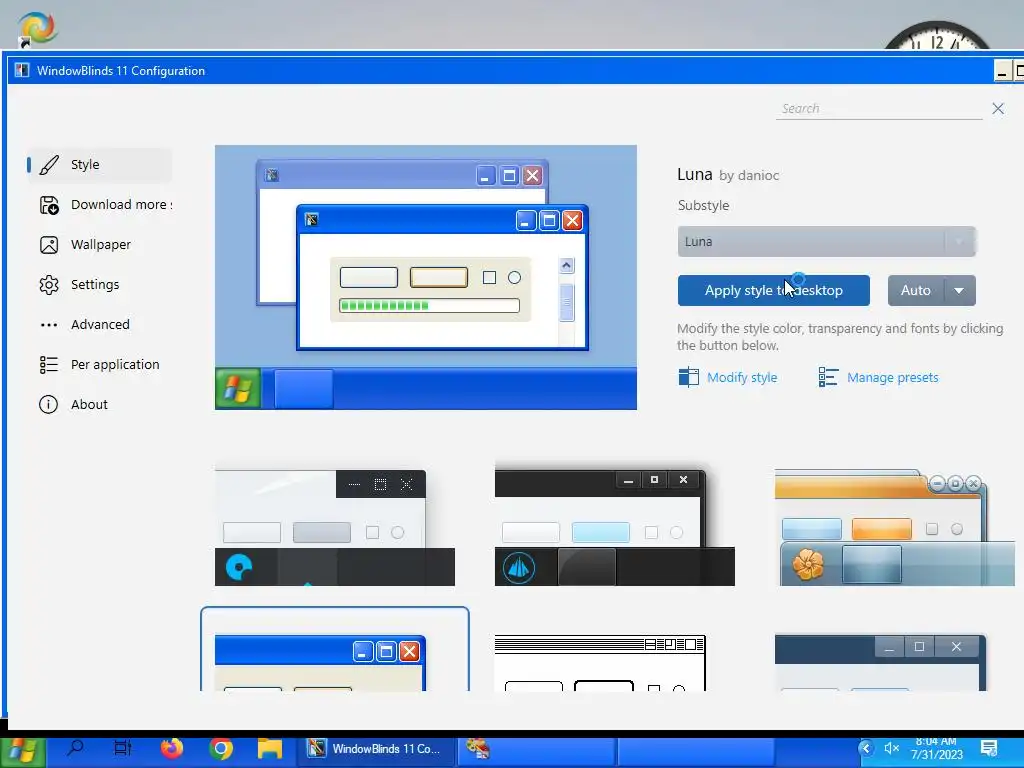Click WindowBlinds 11 taskbar button
Viewport: 1024px width, 768px height.
377,749
